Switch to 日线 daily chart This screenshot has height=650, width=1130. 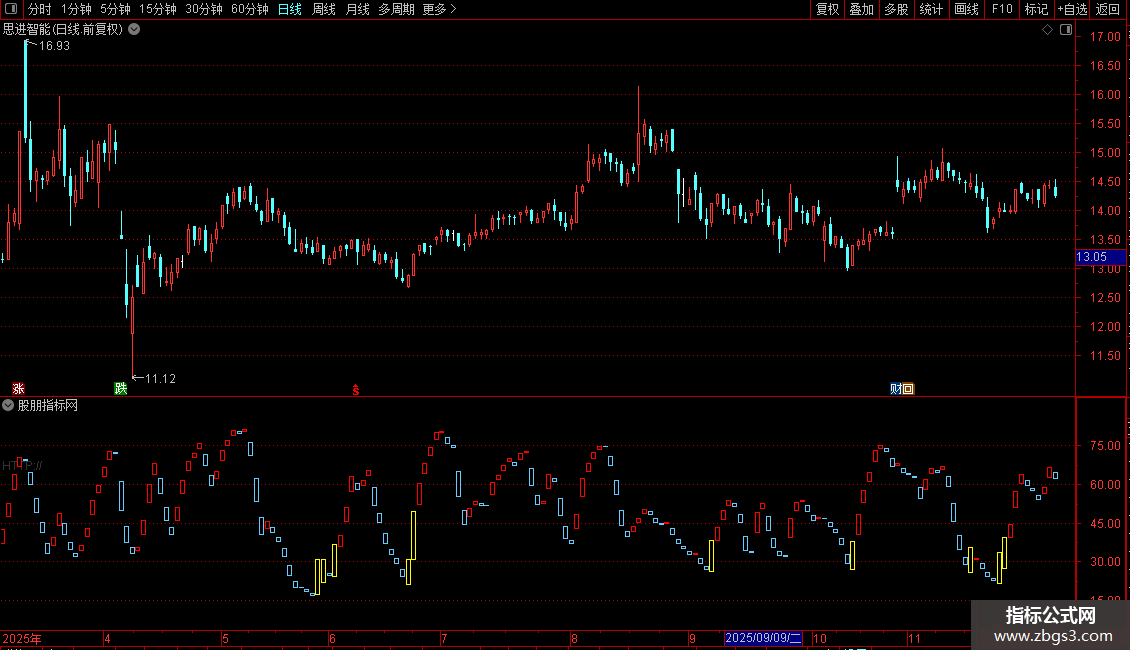click(x=290, y=9)
